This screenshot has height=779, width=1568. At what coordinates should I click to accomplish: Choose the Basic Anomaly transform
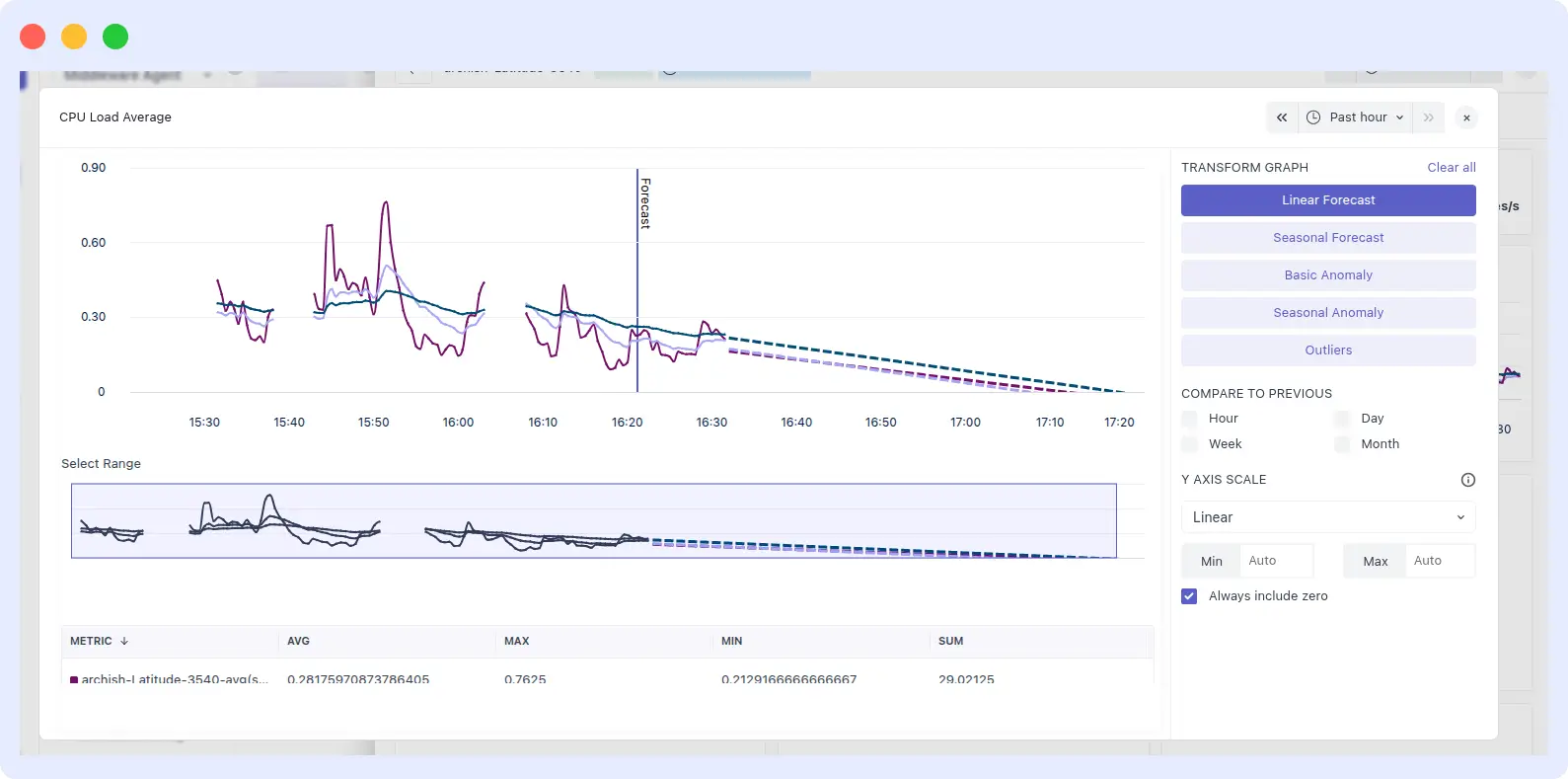click(x=1327, y=275)
